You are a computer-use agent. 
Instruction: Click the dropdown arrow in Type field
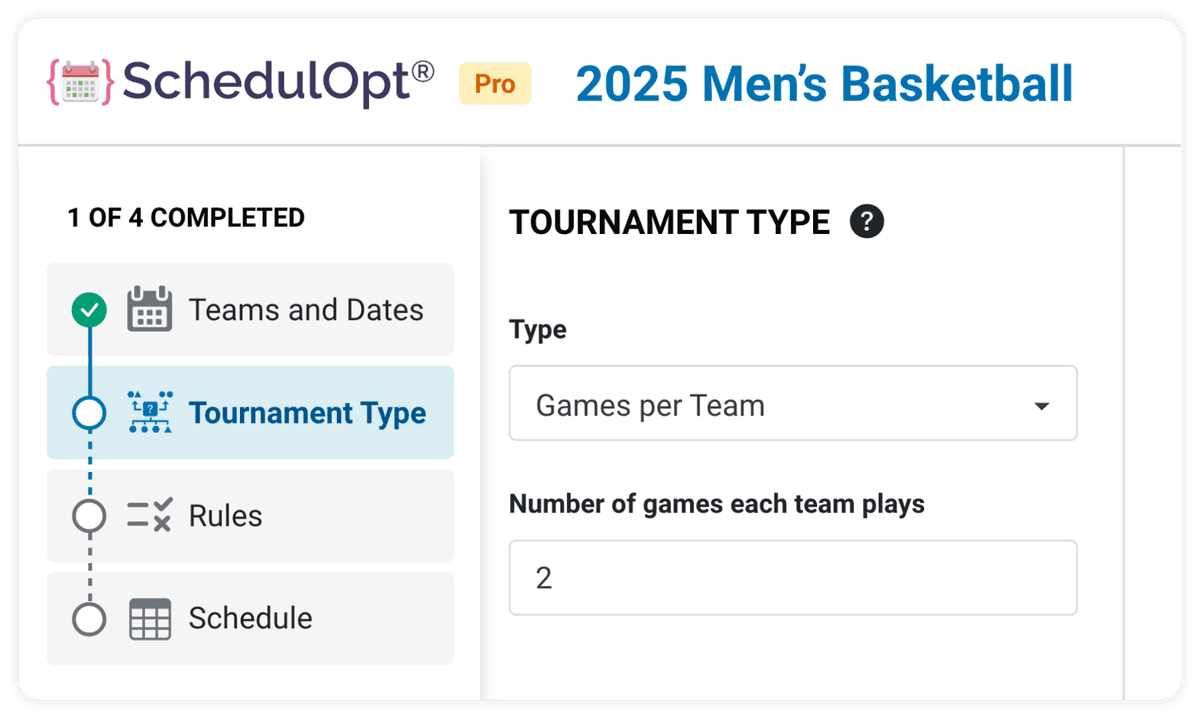point(1041,406)
